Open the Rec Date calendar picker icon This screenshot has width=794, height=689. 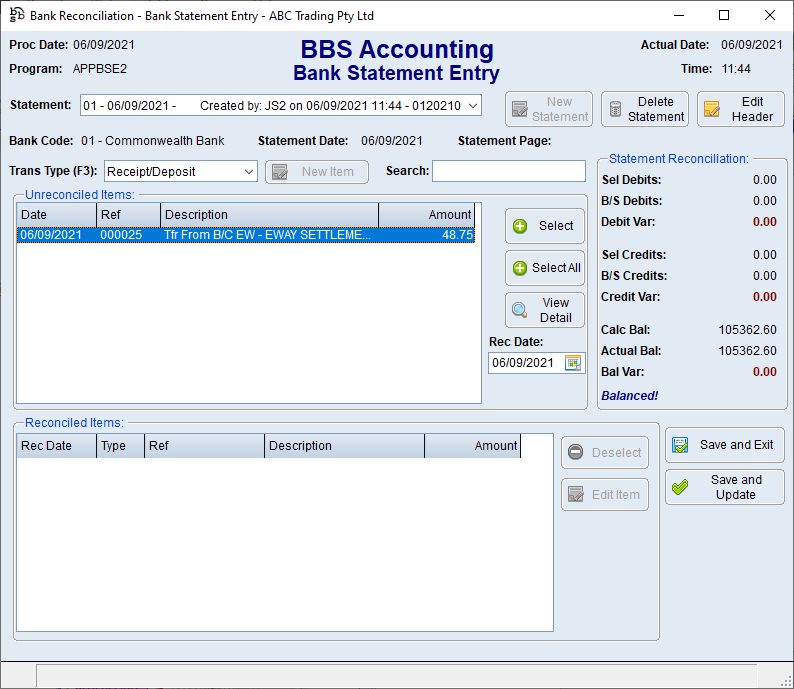click(573, 363)
